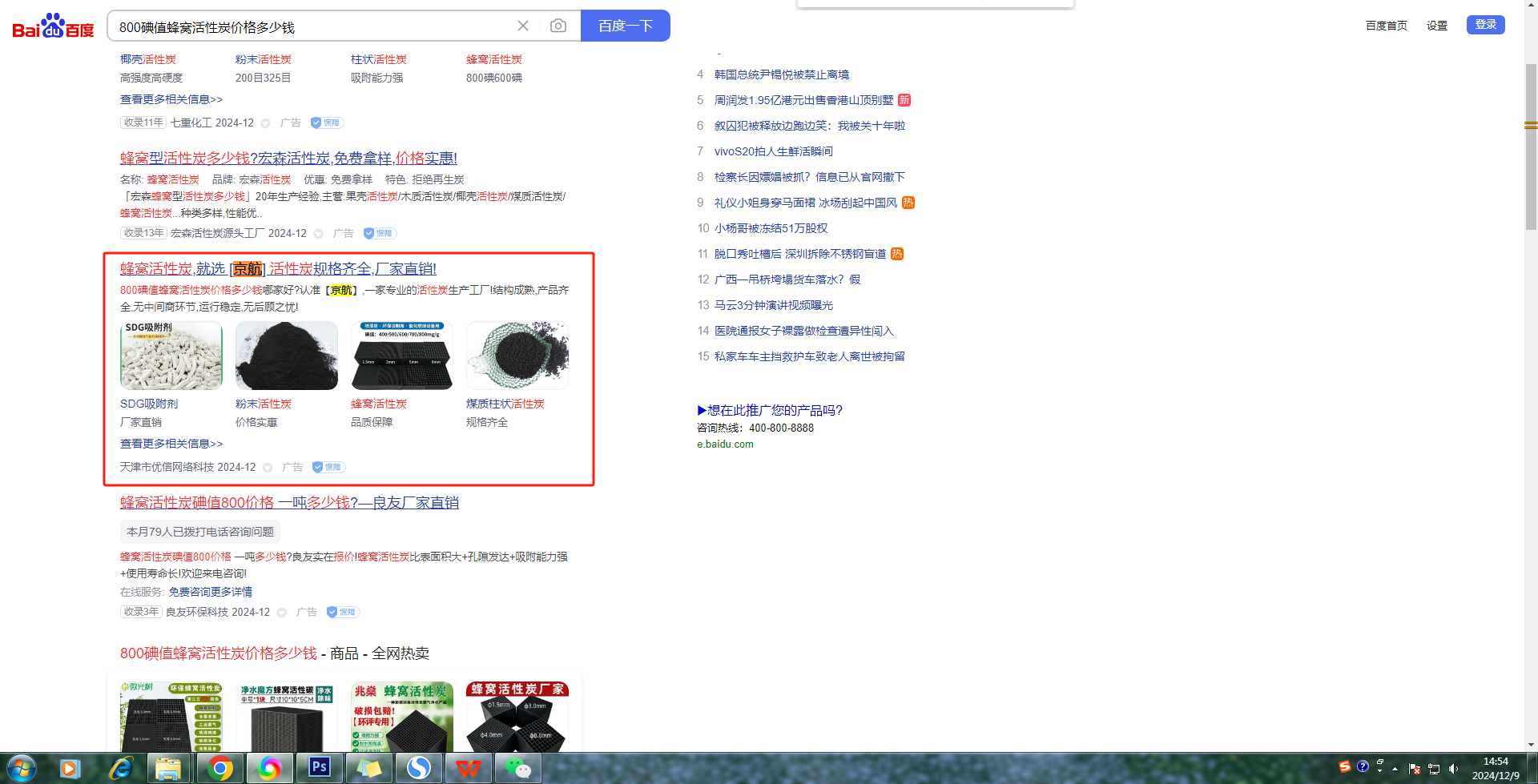
Task: Open e.baidu.com link
Action: tap(725, 444)
